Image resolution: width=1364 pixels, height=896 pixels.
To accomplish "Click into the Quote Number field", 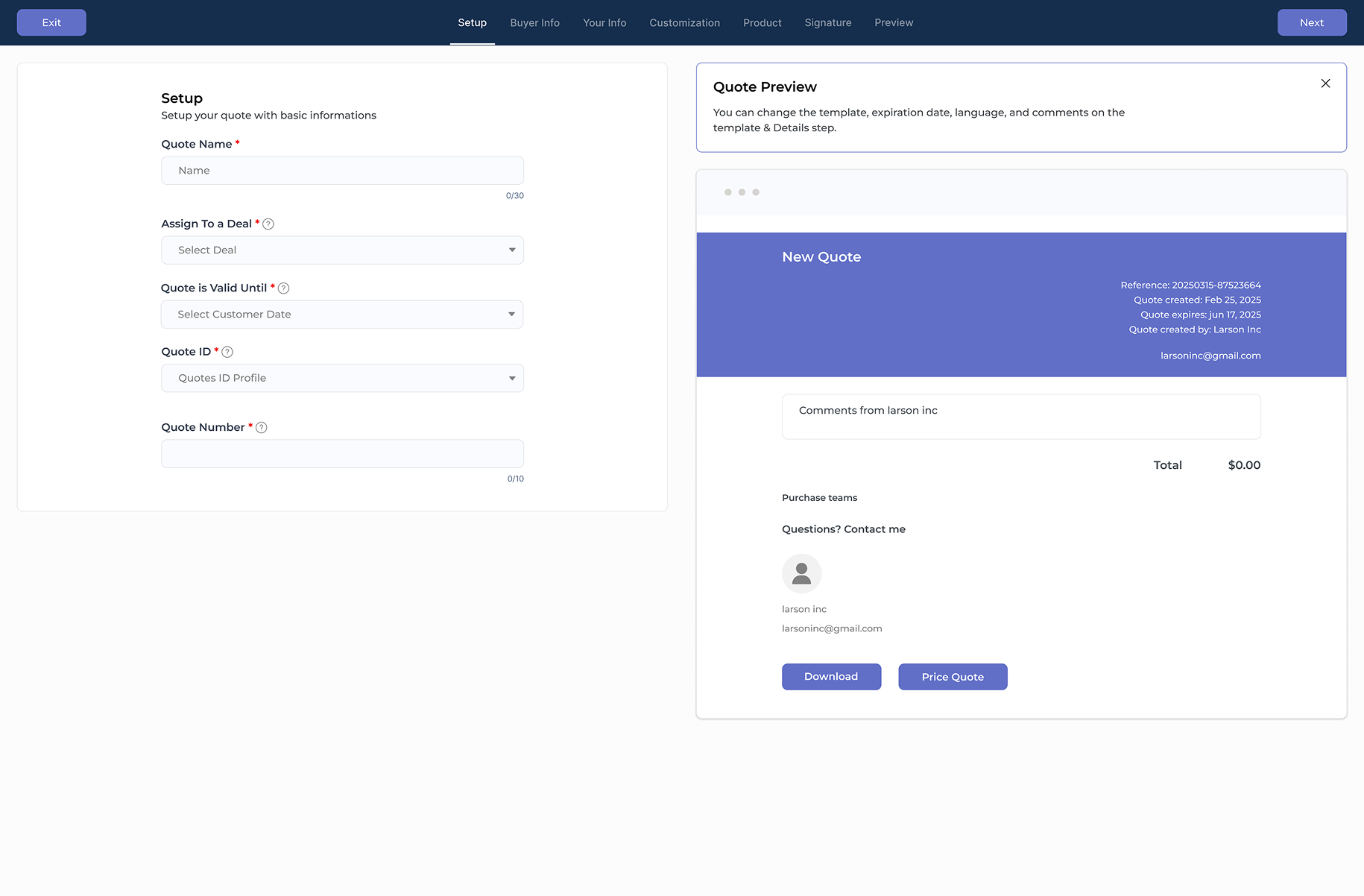I will [x=342, y=454].
